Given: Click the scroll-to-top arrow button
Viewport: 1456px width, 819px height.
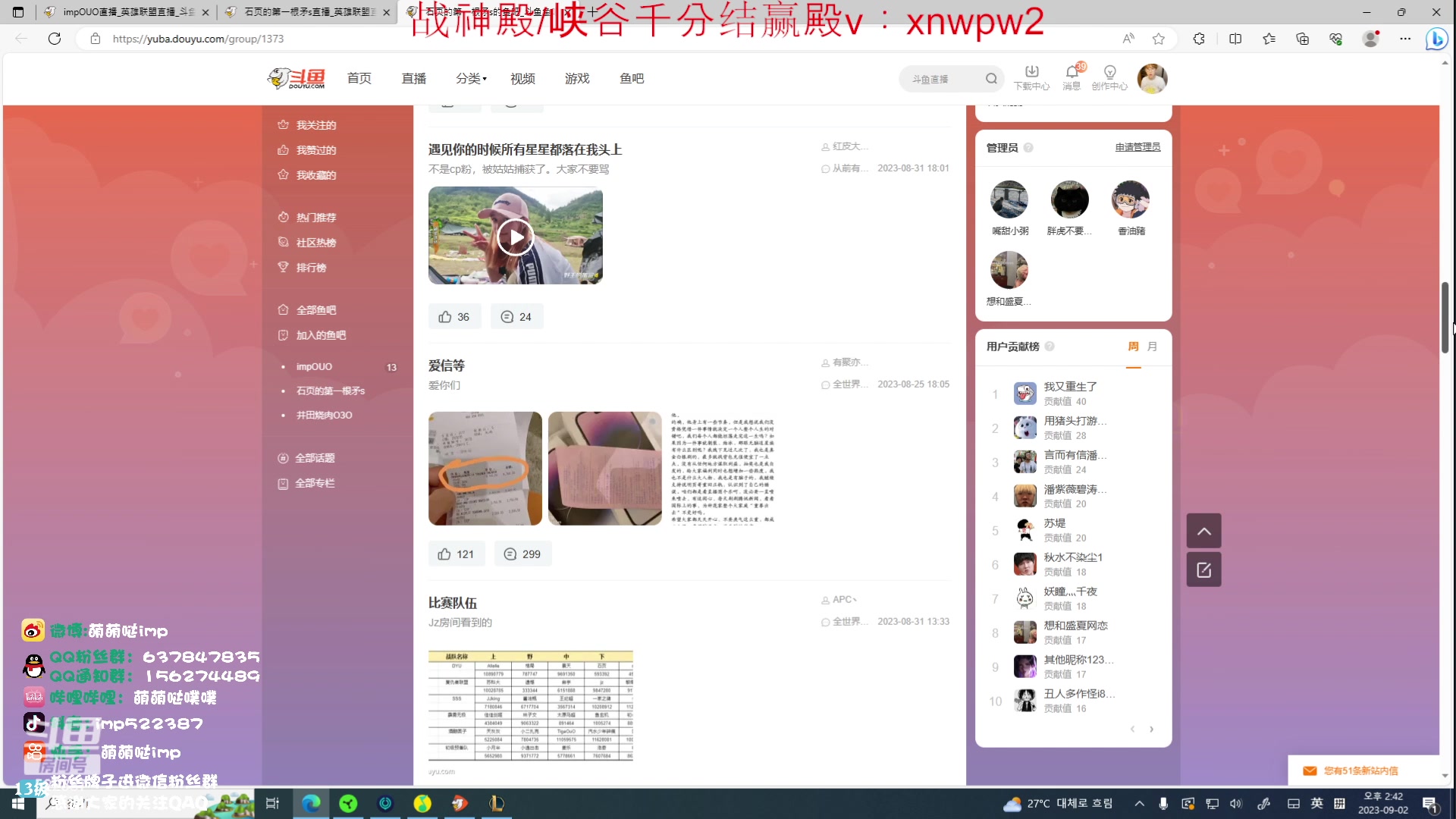Looking at the screenshot, I should [x=1203, y=531].
